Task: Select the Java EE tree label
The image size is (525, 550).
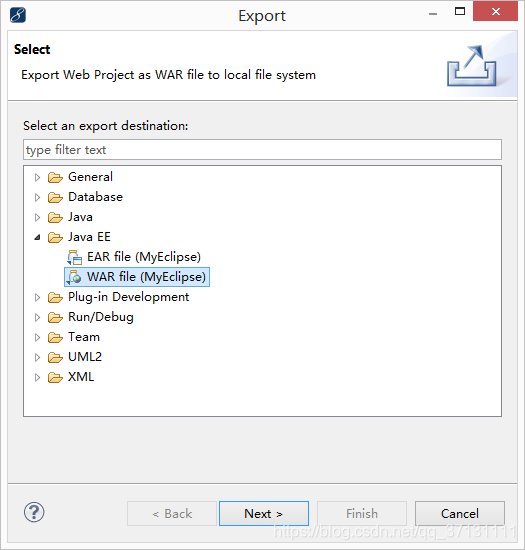Action: [89, 237]
